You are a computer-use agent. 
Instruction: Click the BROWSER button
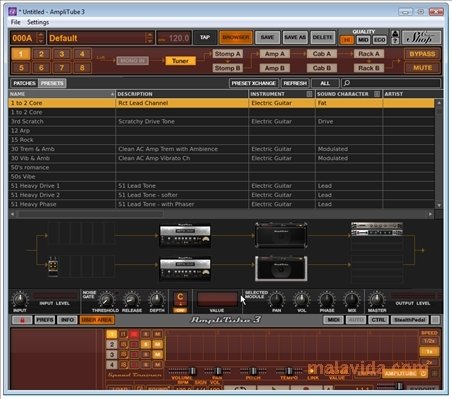tap(236, 37)
